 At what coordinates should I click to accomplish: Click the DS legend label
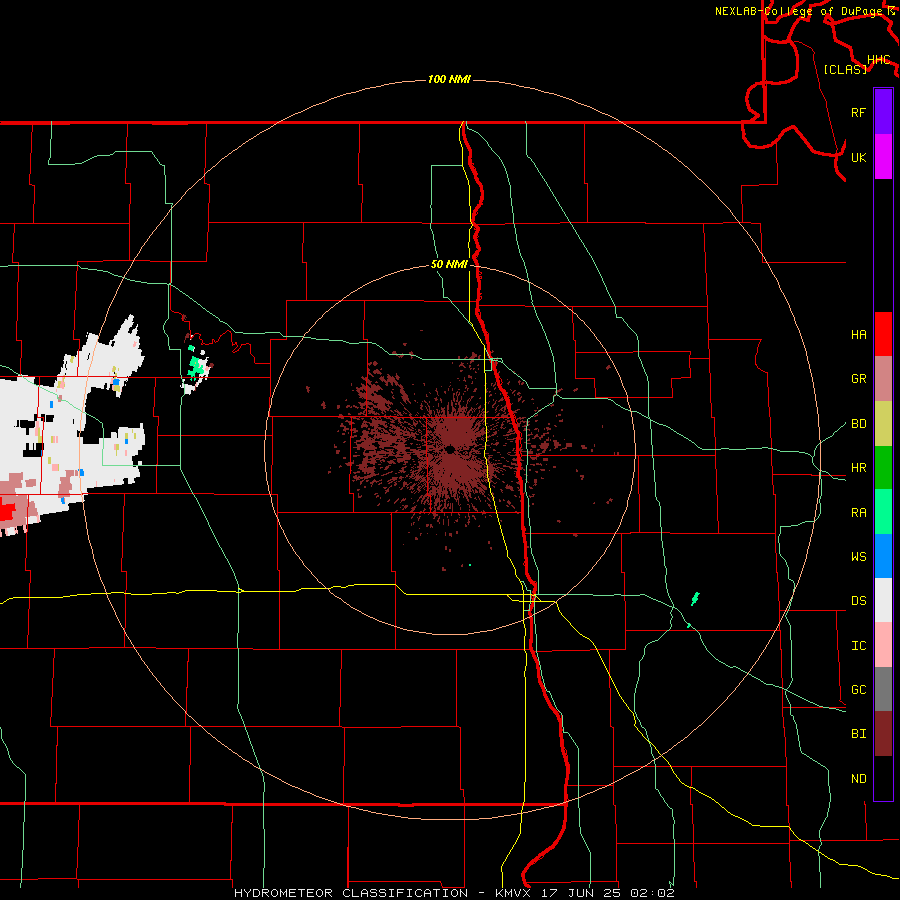point(858,601)
